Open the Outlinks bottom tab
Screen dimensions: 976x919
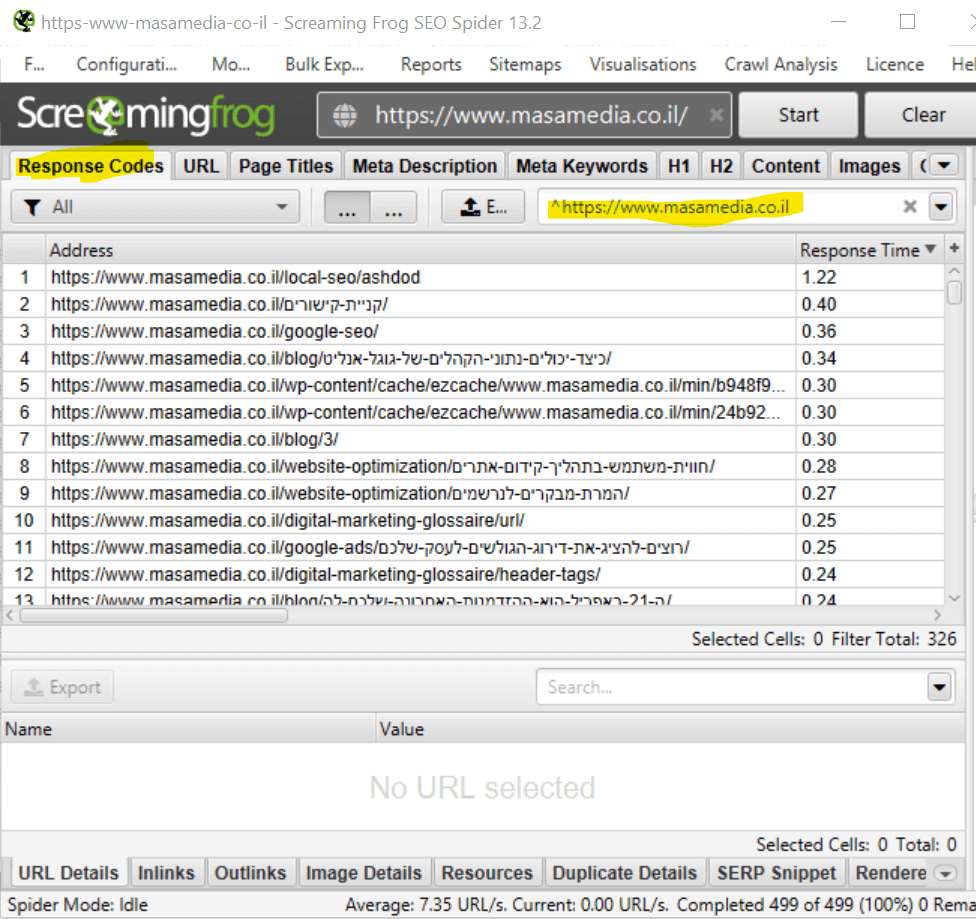[250, 873]
